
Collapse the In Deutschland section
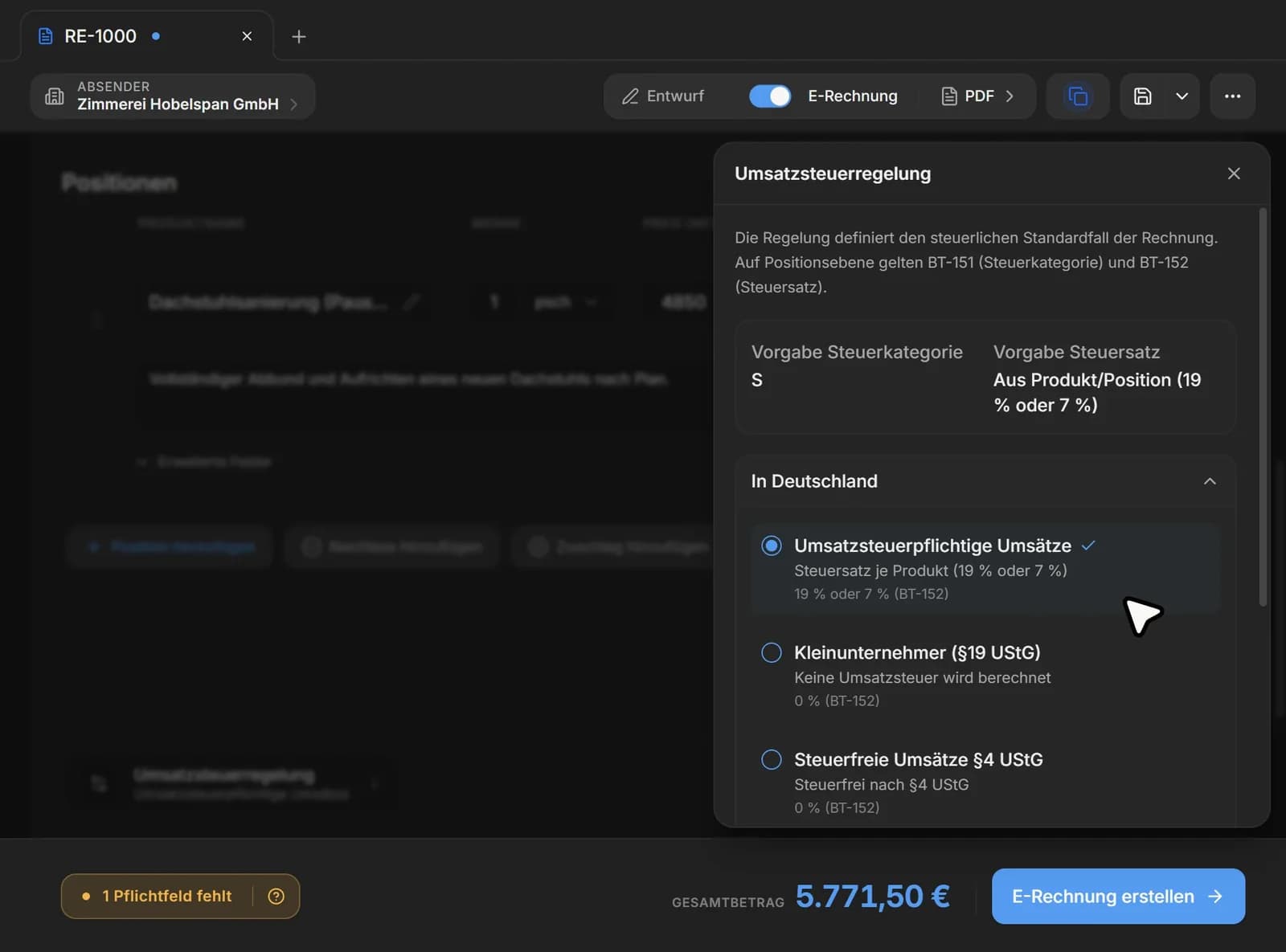[1210, 481]
